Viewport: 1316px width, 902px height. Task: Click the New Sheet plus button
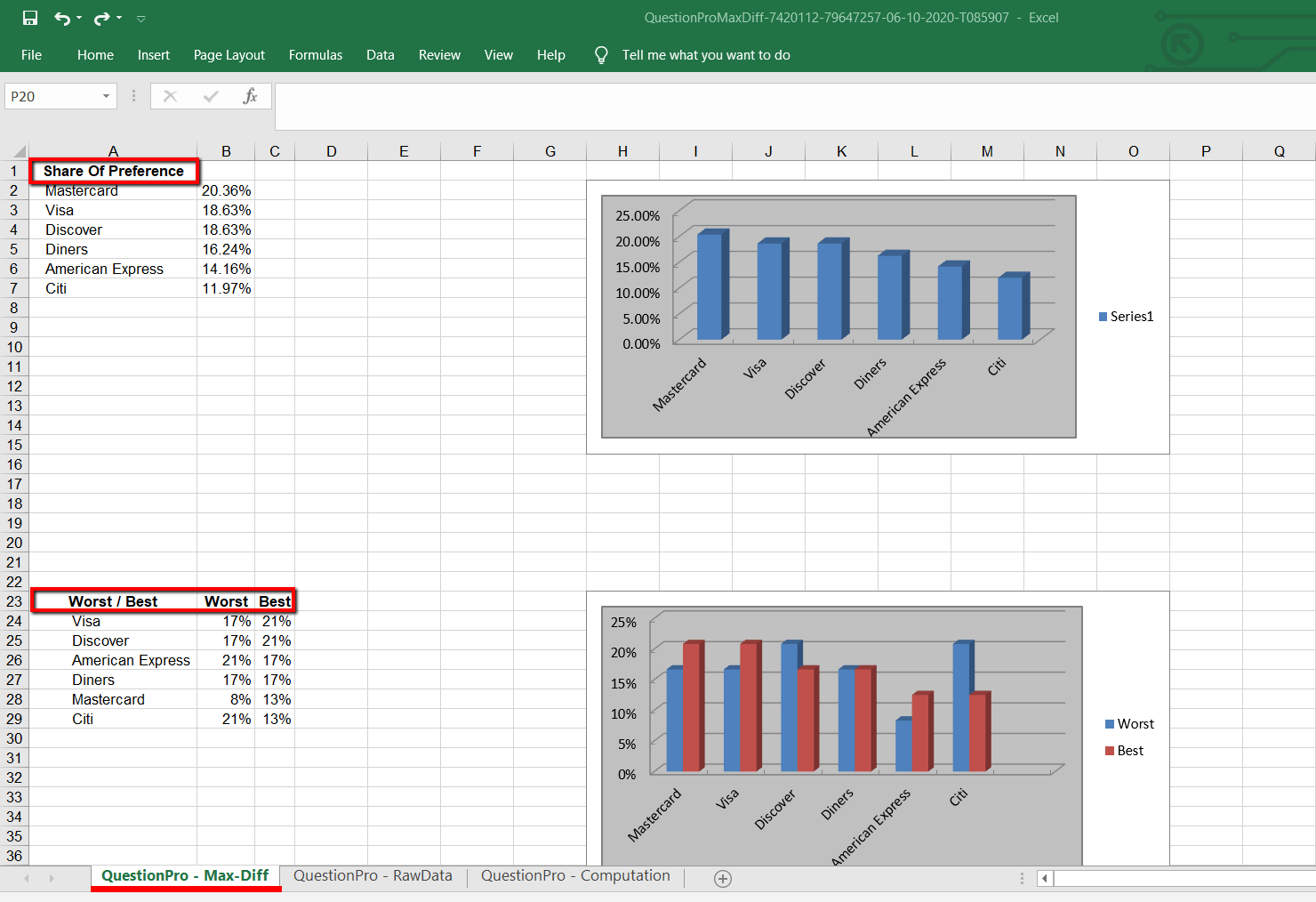[722, 878]
